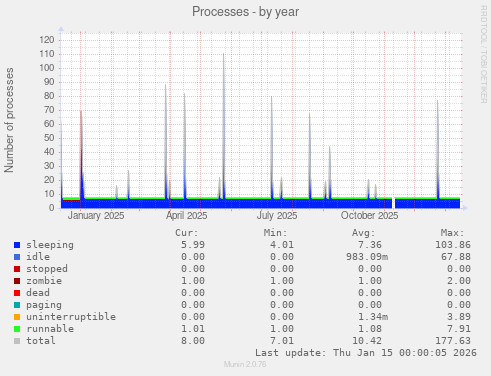Image resolution: width=491 pixels, height=376 pixels.
Task: Click the 110 y-axis tick label
Action: pyautogui.click(x=47, y=54)
